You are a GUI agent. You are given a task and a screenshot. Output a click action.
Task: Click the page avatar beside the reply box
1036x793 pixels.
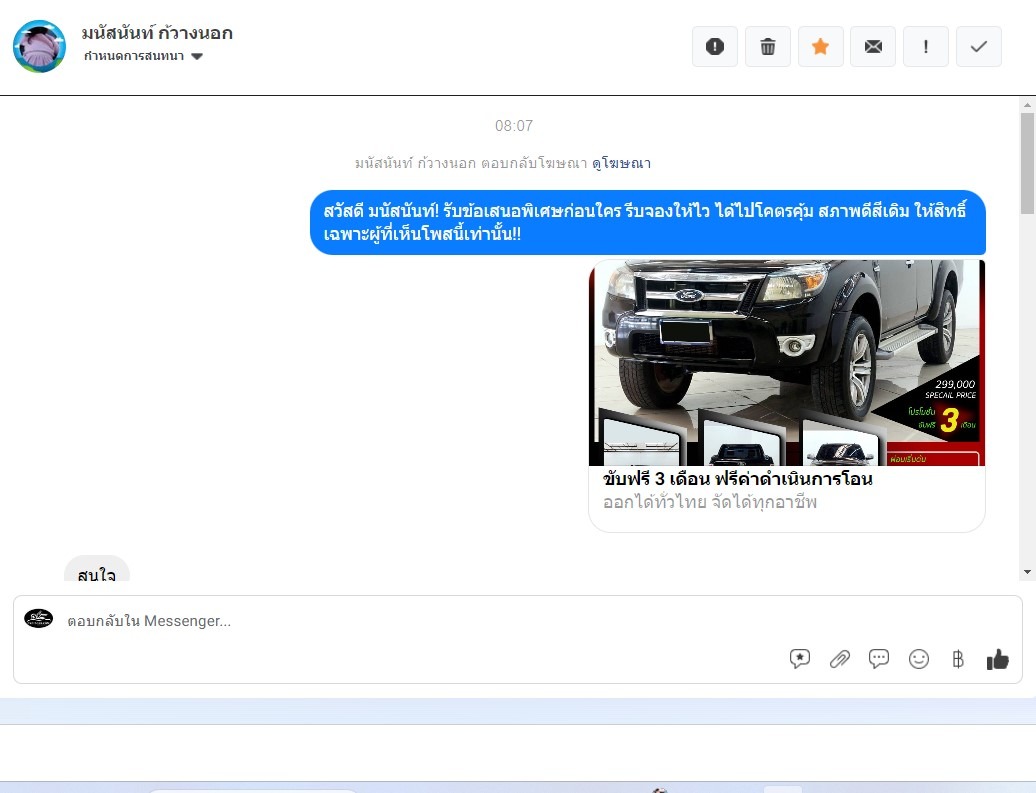coord(38,619)
